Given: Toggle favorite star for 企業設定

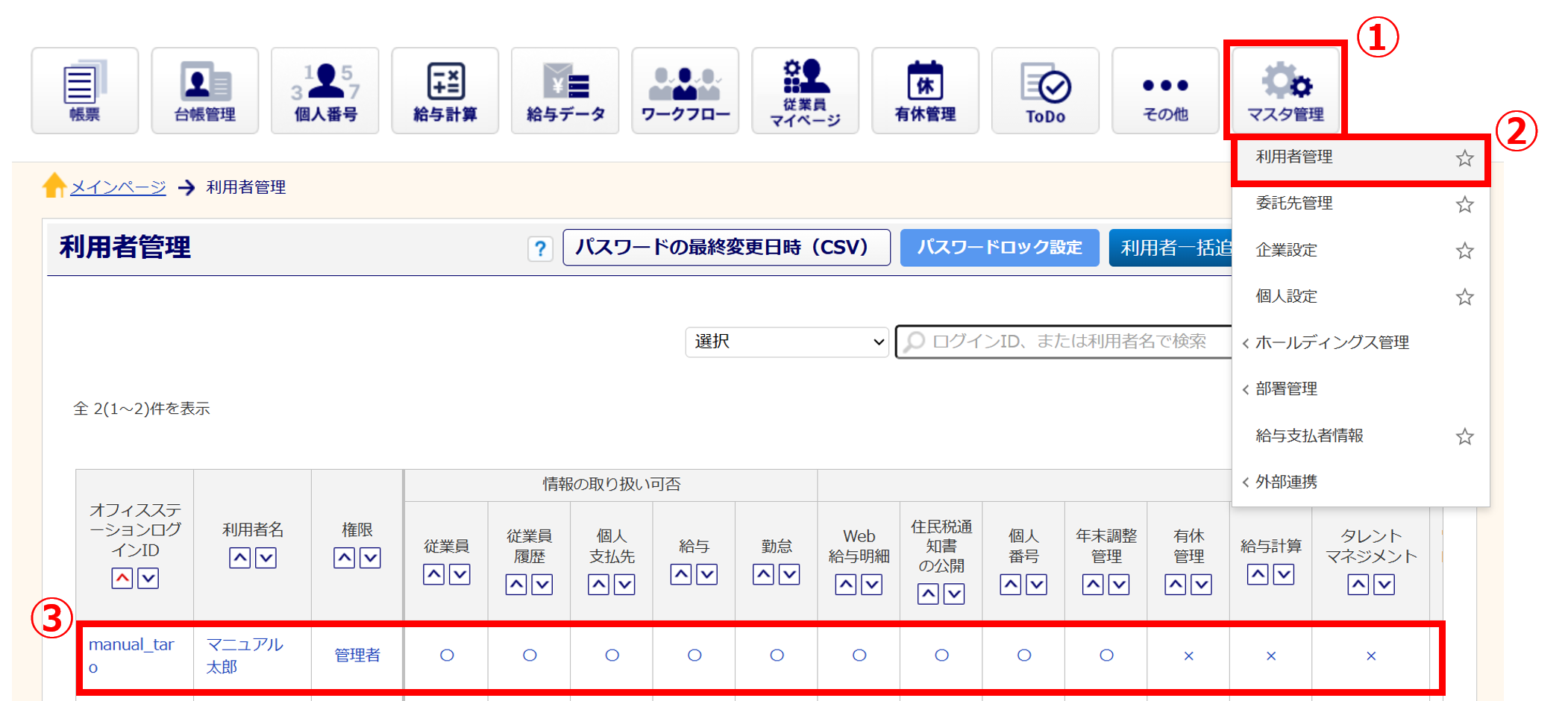Looking at the screenshot, I should tap(1464, 251).
